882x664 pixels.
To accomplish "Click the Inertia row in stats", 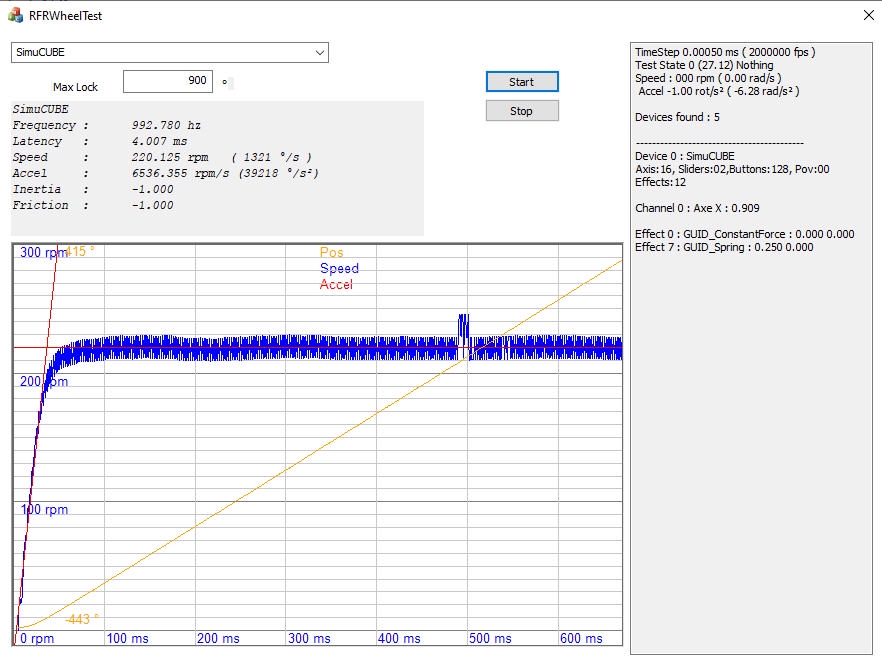I will point(93,189).
